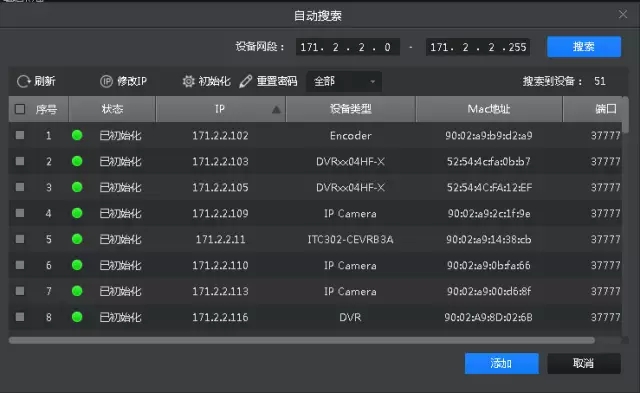Click the 序号 column header
Screen dimensions: 640x393
point(46,109)
